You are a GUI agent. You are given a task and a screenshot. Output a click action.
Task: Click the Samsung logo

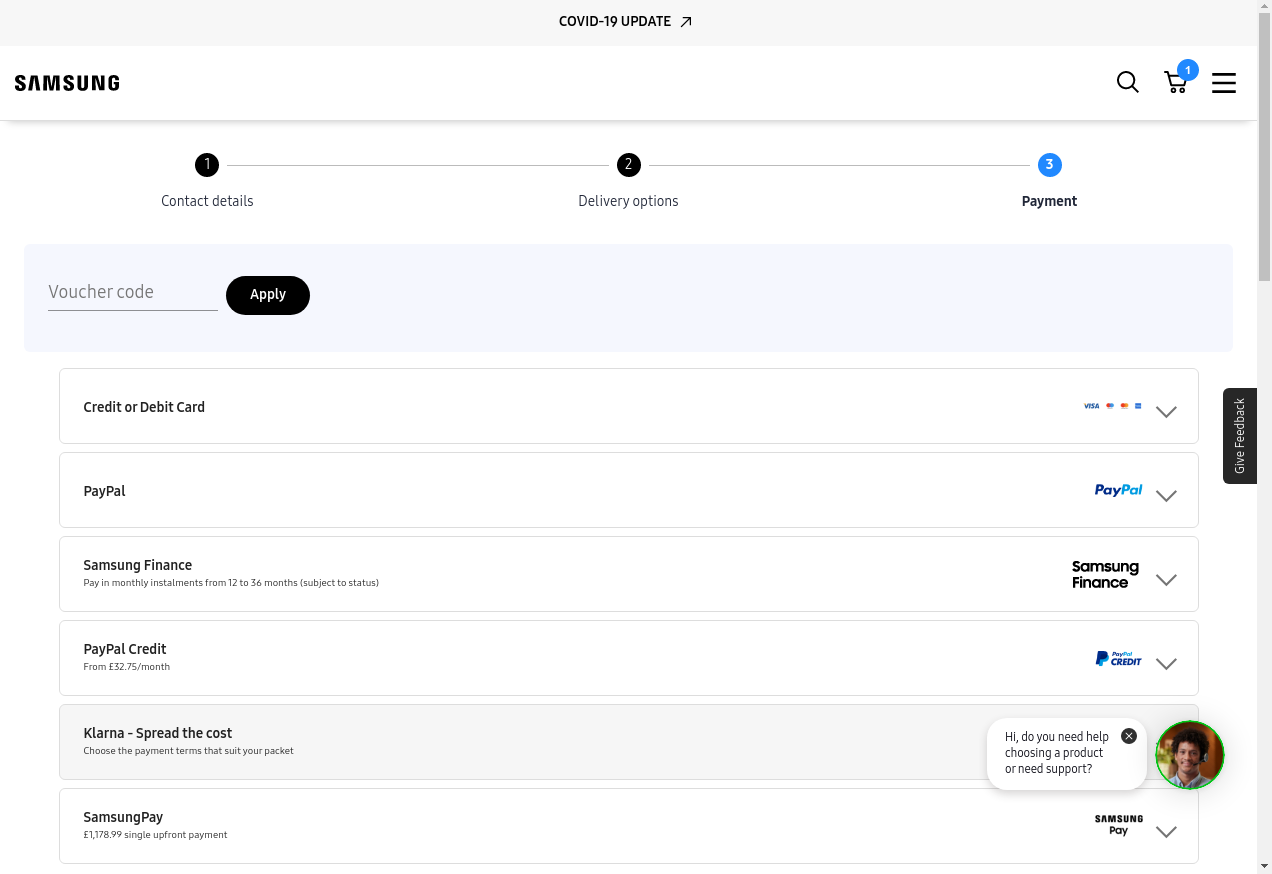[67, 83]
